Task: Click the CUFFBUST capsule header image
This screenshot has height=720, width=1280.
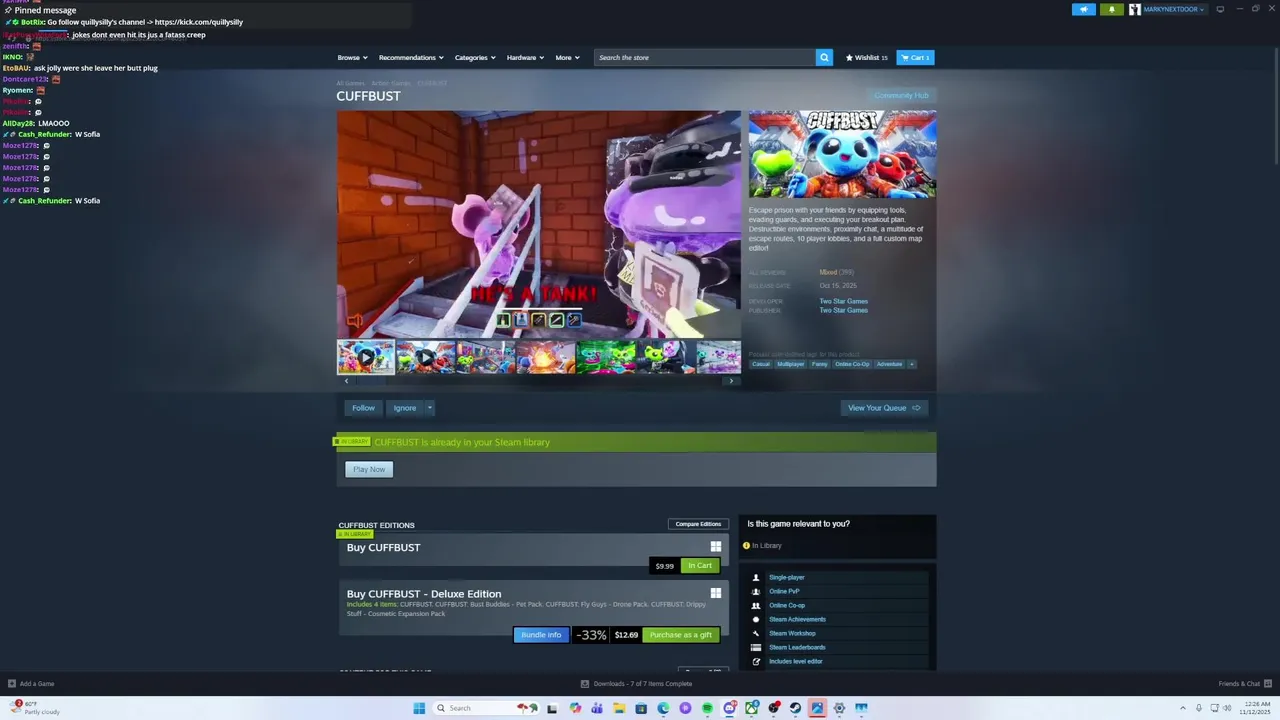Action: tap(843, 154)
